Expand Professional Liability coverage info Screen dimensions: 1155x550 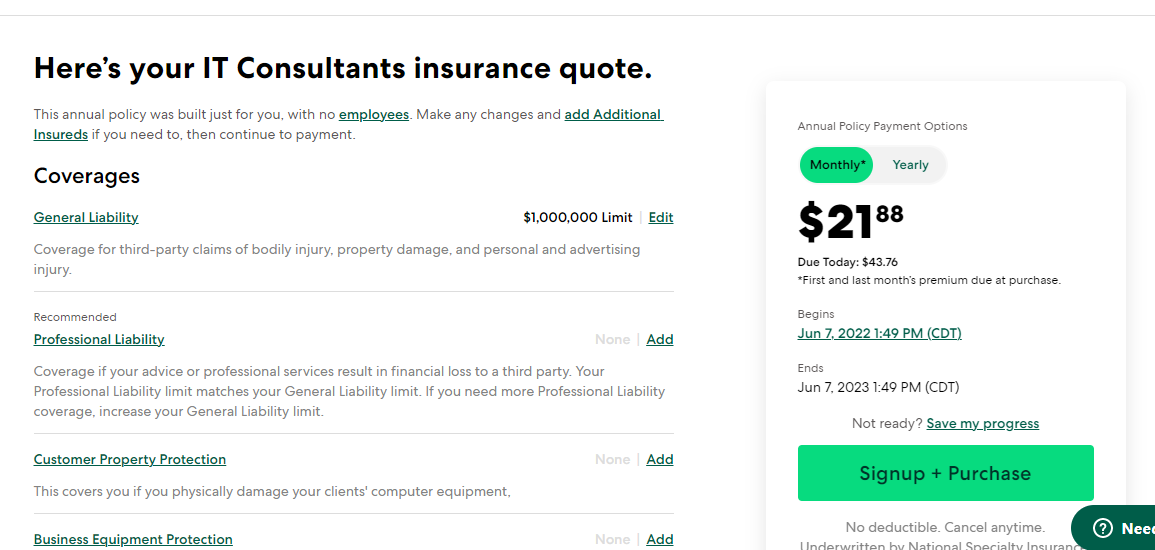(x=99, y=339)
